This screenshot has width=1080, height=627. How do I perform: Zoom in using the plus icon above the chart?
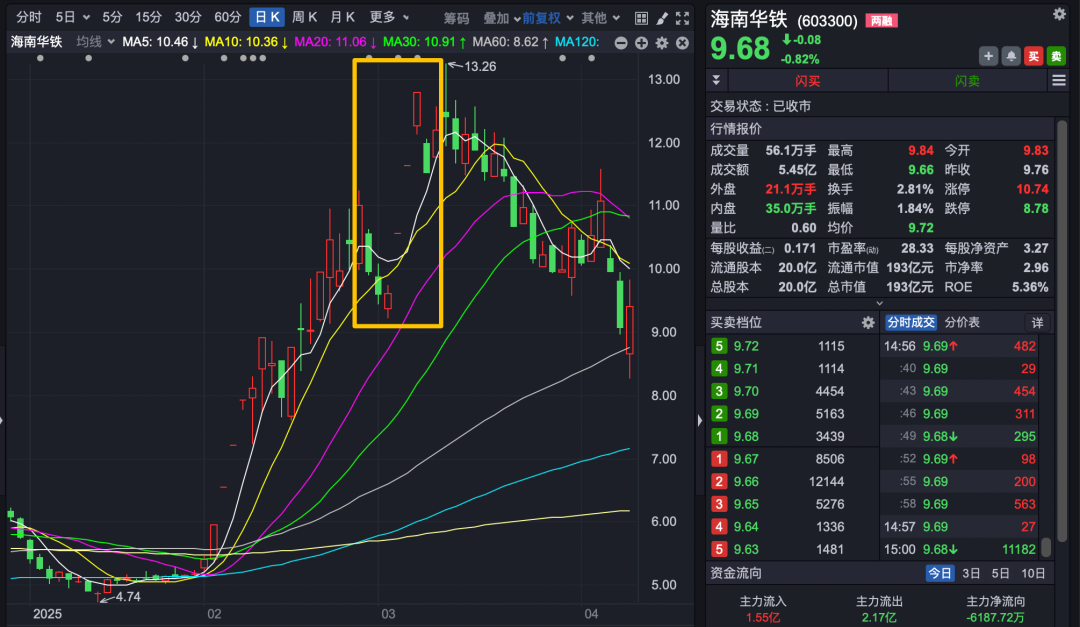click(x=641, y=44)
